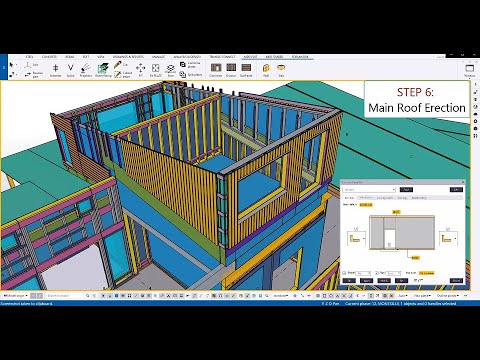Insert a Common wall panel
Screen dimensions: 480x360
(216, 68)
